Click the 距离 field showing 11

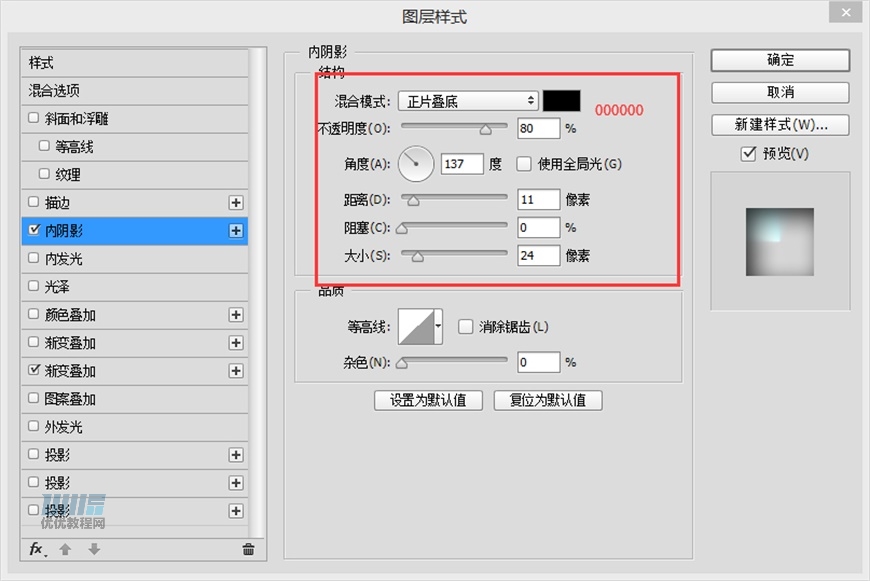click(x=538, y=199)
